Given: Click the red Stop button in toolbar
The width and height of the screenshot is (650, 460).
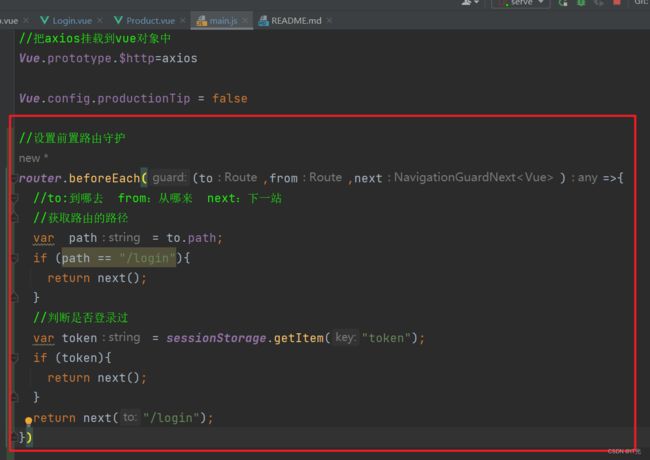Looking at the screenshot, I should point(617,2).
